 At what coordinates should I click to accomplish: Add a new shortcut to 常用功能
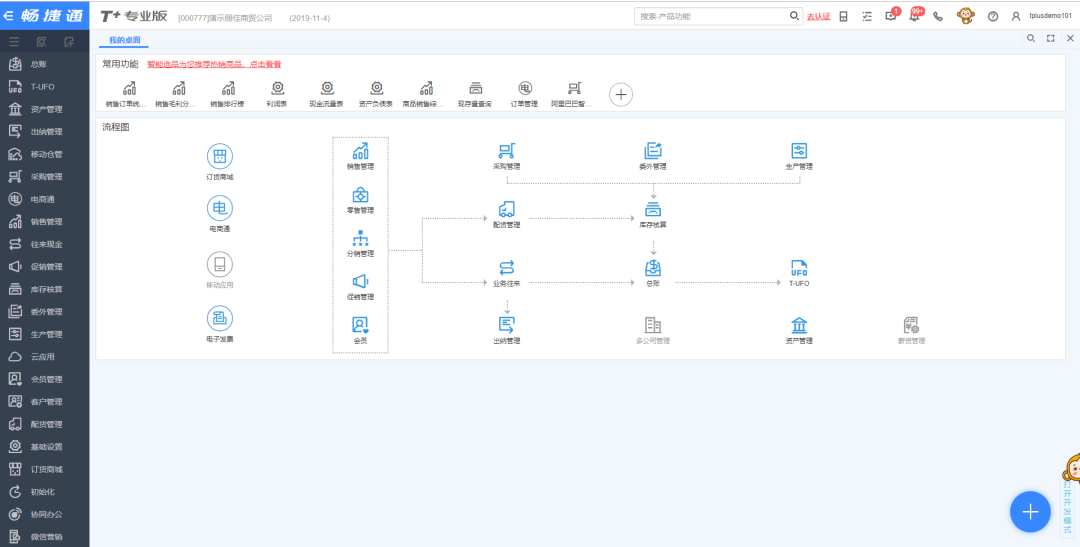coord(621,94)
